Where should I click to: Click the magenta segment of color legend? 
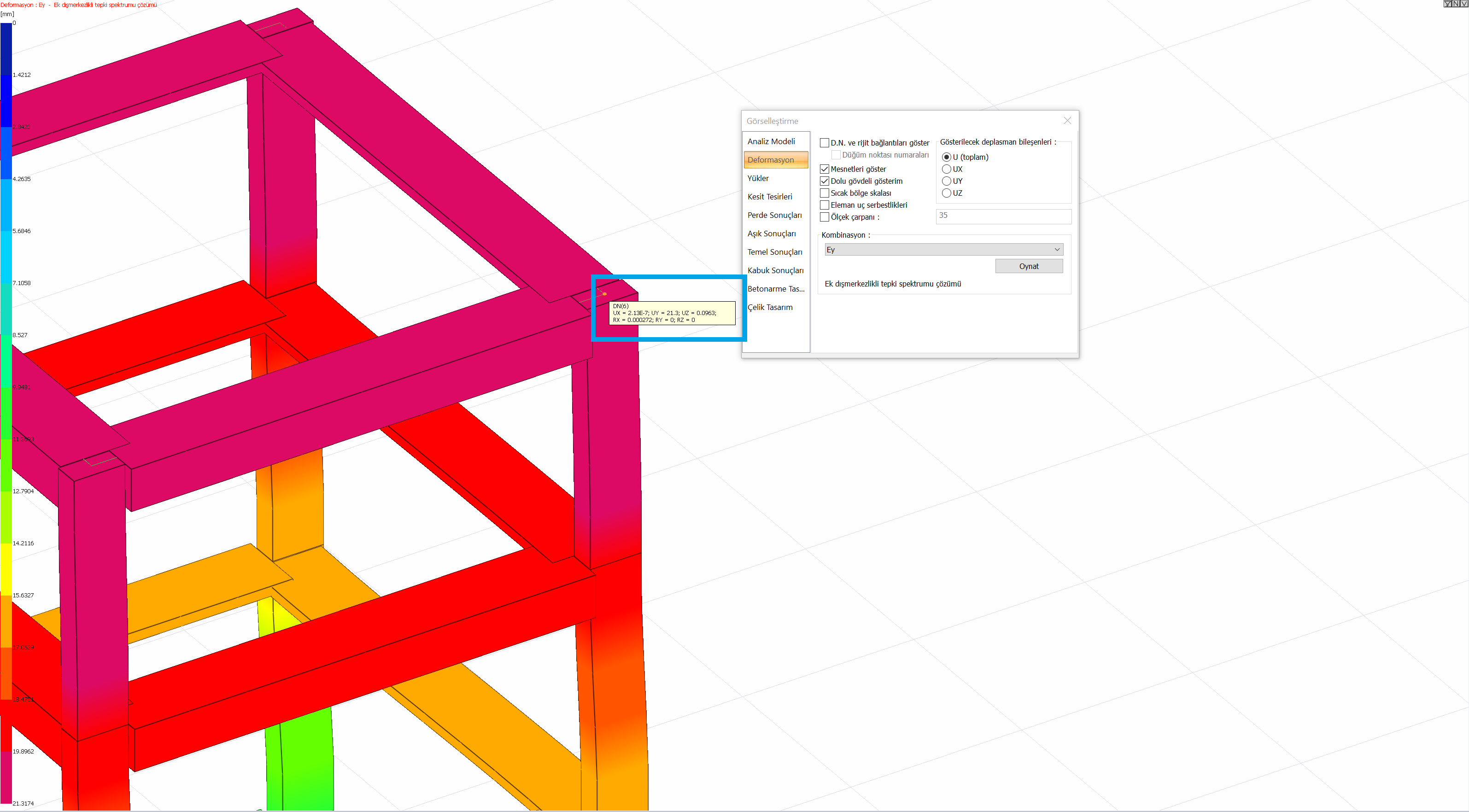click(x=6, y=777)
